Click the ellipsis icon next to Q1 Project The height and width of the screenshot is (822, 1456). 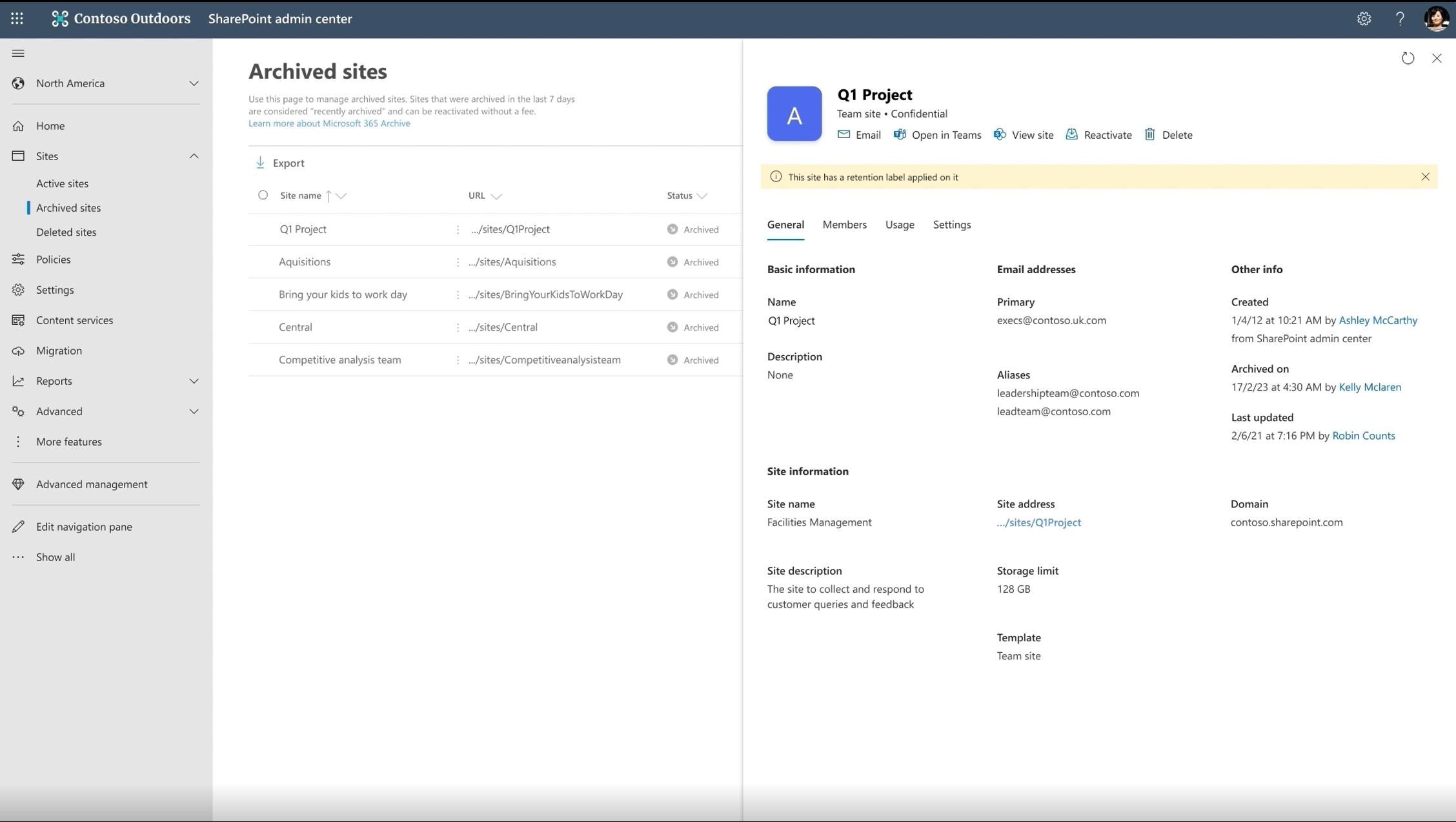[458, 229]
